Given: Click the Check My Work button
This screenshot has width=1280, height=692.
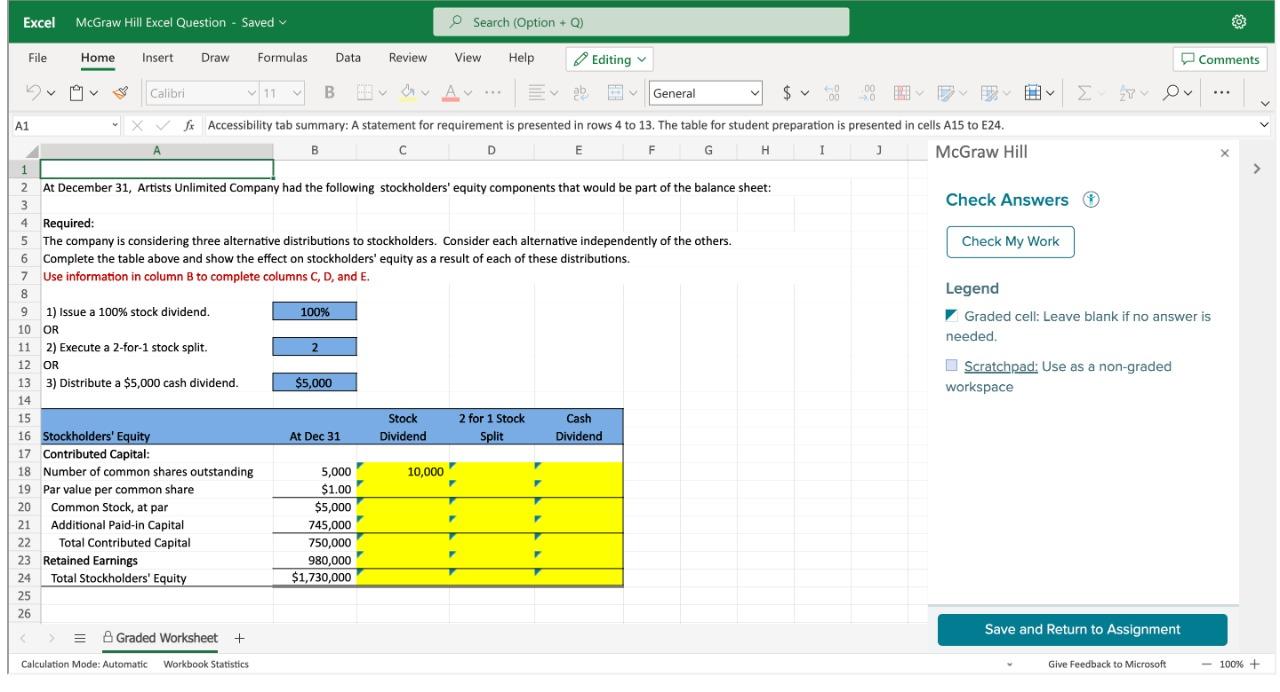Looking at the screenshot, I should coord(1010,242).
